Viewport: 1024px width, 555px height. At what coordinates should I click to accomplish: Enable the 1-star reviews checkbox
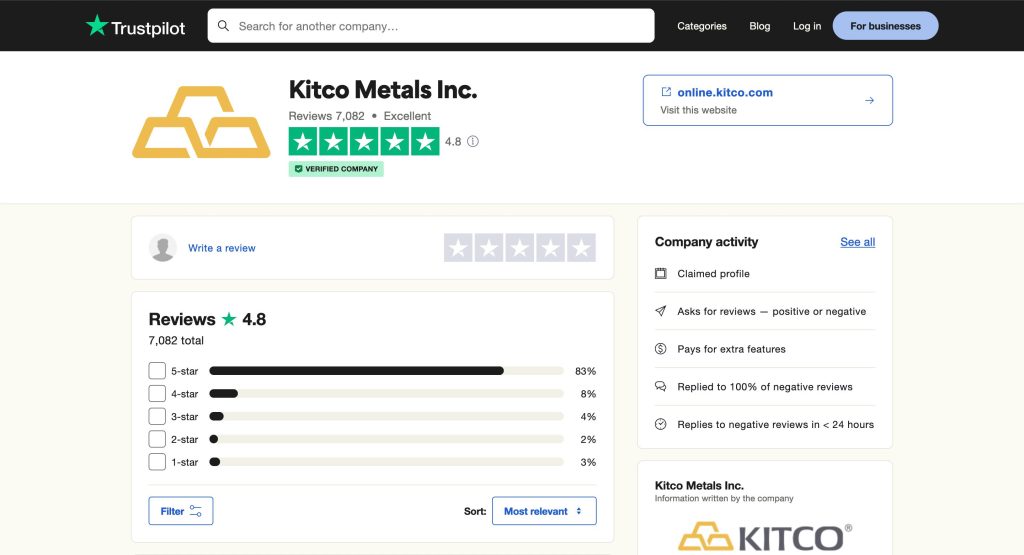pos(157,462)
